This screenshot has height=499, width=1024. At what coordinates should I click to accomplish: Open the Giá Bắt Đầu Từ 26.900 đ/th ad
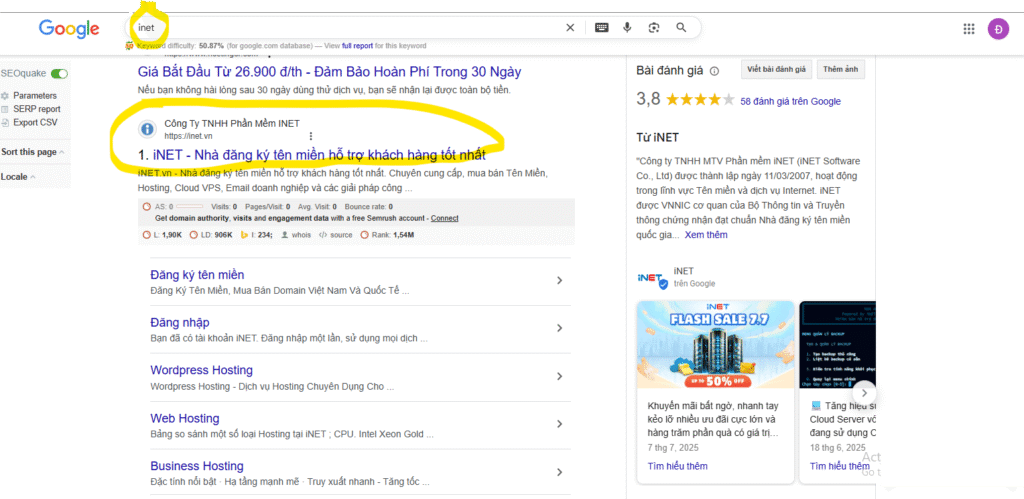coord(330,71)
